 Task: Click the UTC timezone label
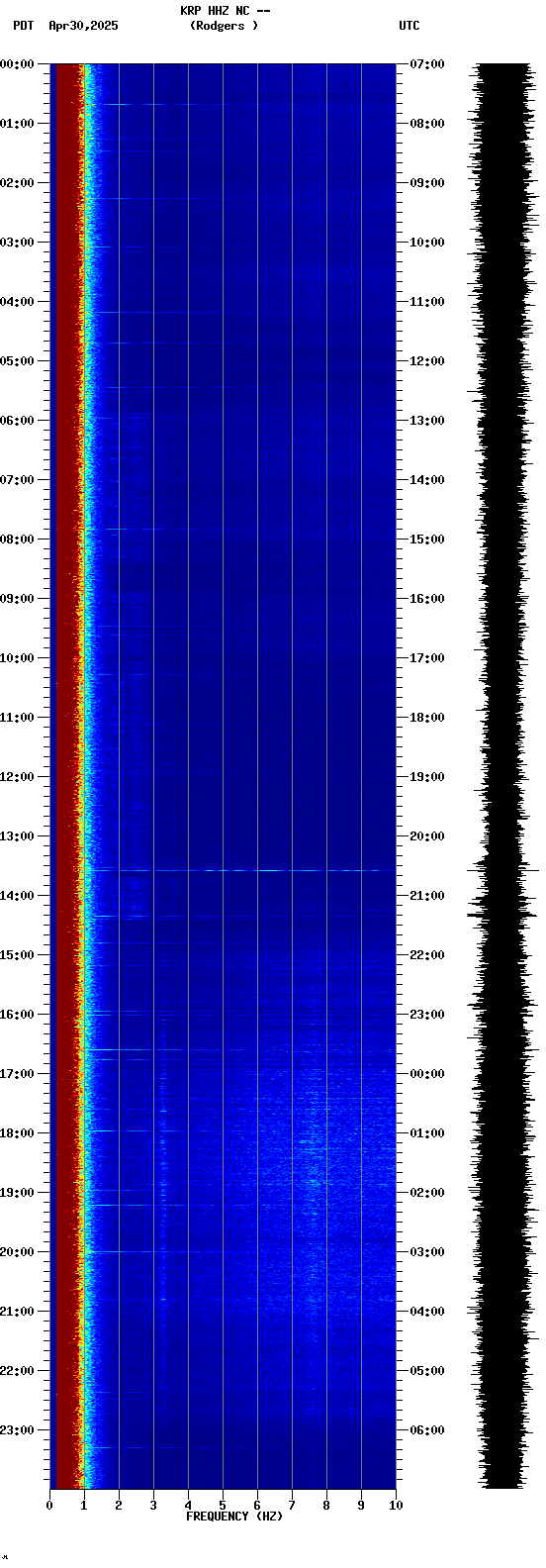click(409, 26)
